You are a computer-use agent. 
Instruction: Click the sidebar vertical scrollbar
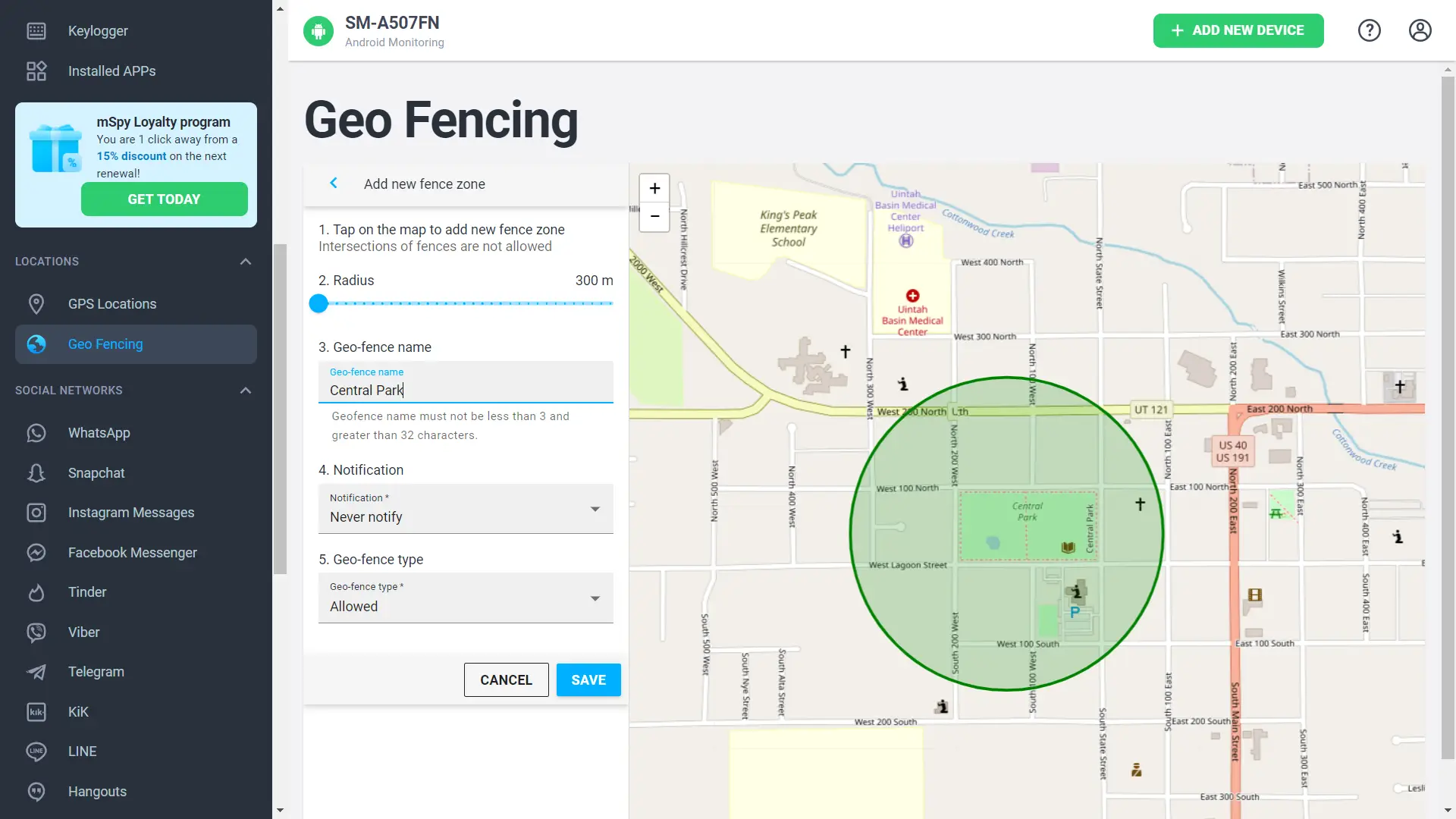pos(280,409)
